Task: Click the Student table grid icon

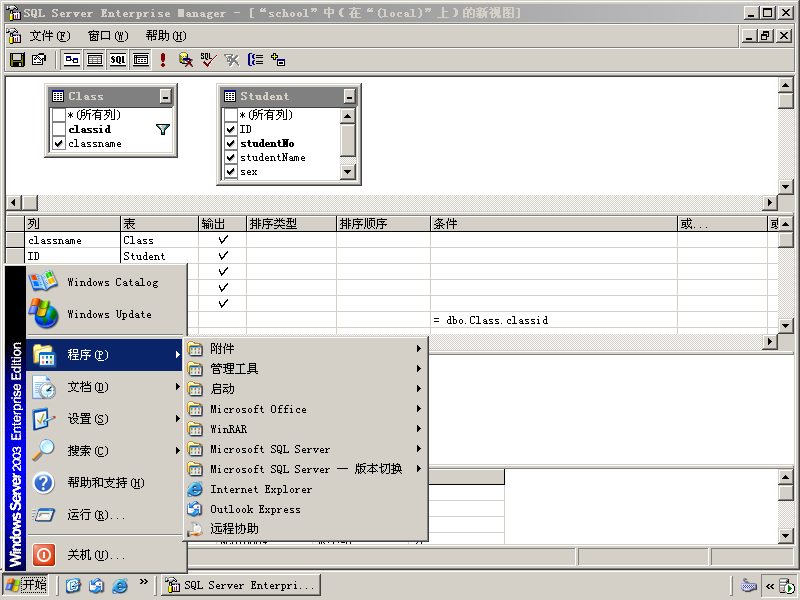Action: click(x=230, y=96)
